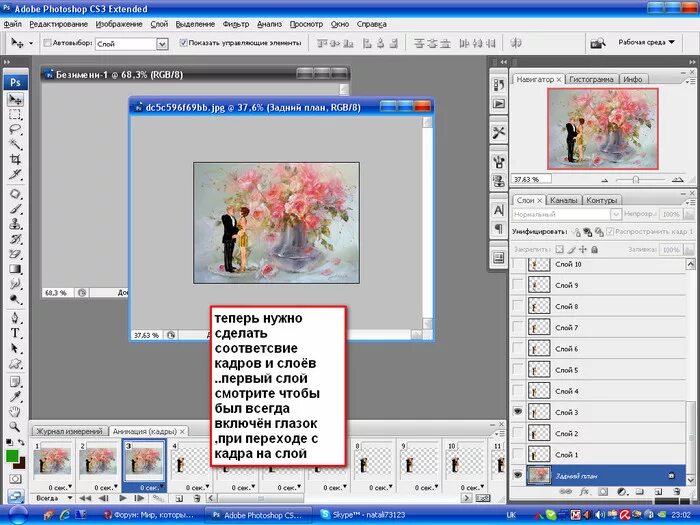The width and height of the screenshot is (700, 525).
Task: Add layer style fx icon
Action: pyautogui.click(x=584, y=492)
